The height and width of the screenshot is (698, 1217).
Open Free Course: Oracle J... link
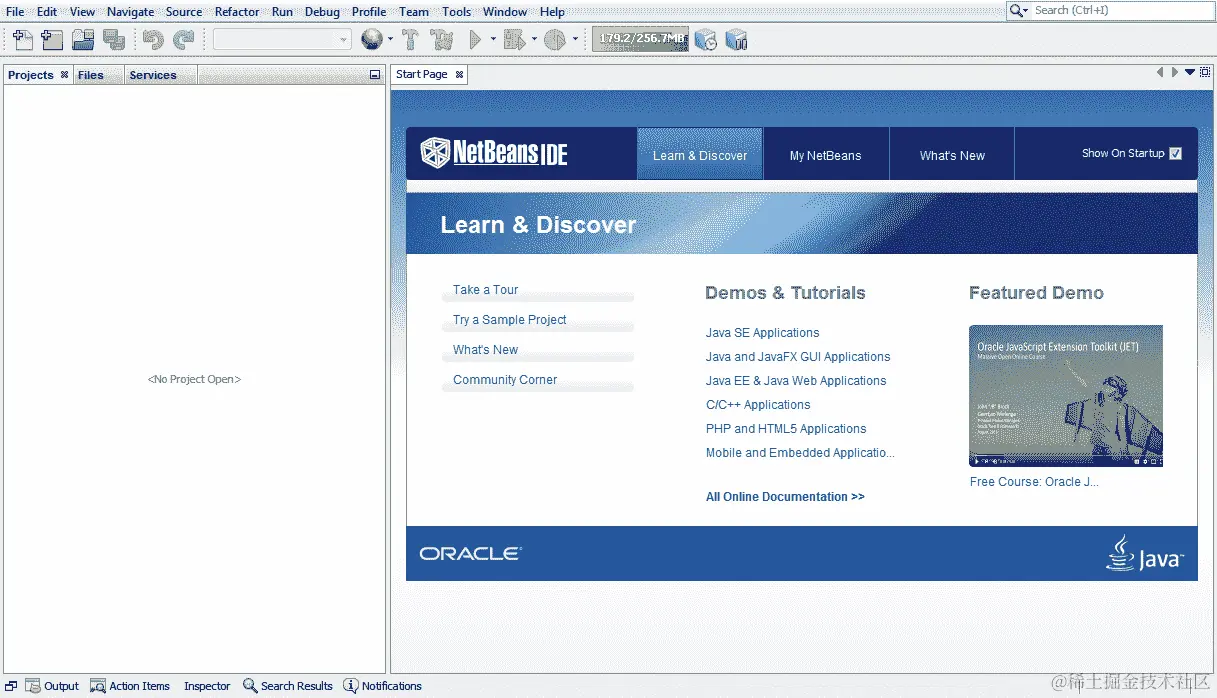1034,482
